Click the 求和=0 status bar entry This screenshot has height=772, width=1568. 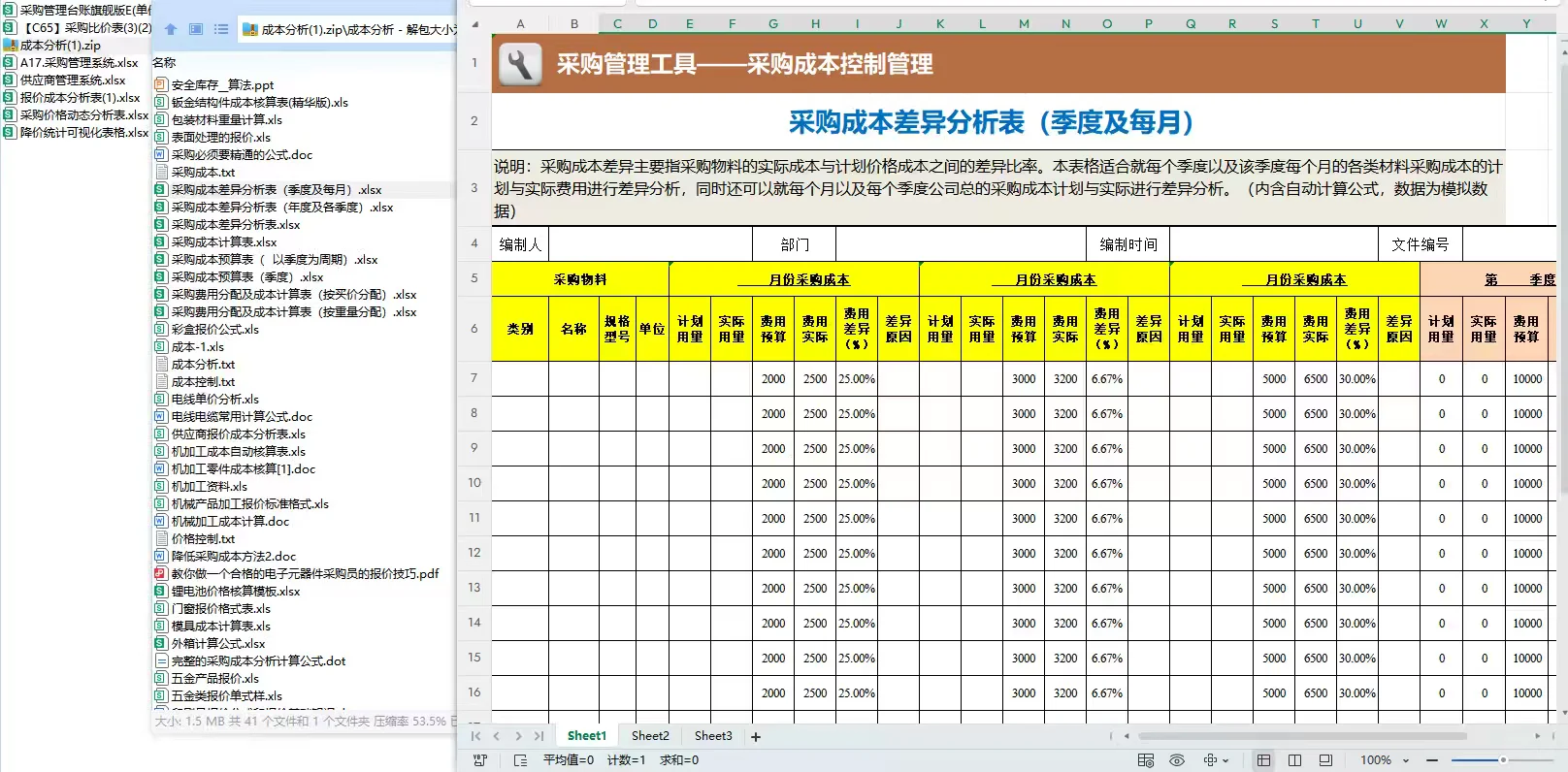click(x=679, y=760)
